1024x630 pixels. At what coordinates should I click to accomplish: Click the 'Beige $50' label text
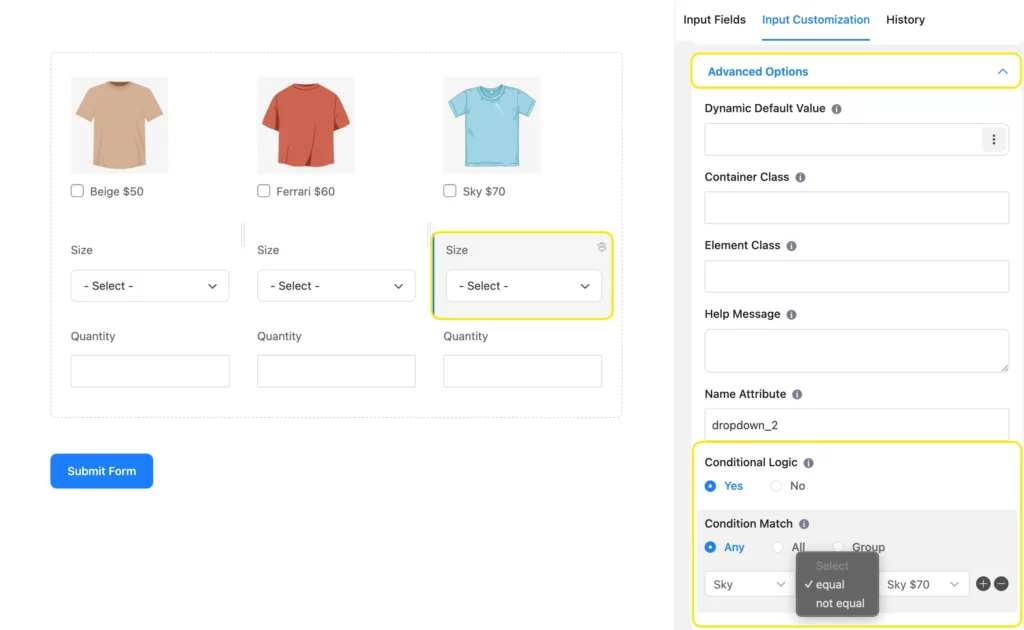[117, 191]
